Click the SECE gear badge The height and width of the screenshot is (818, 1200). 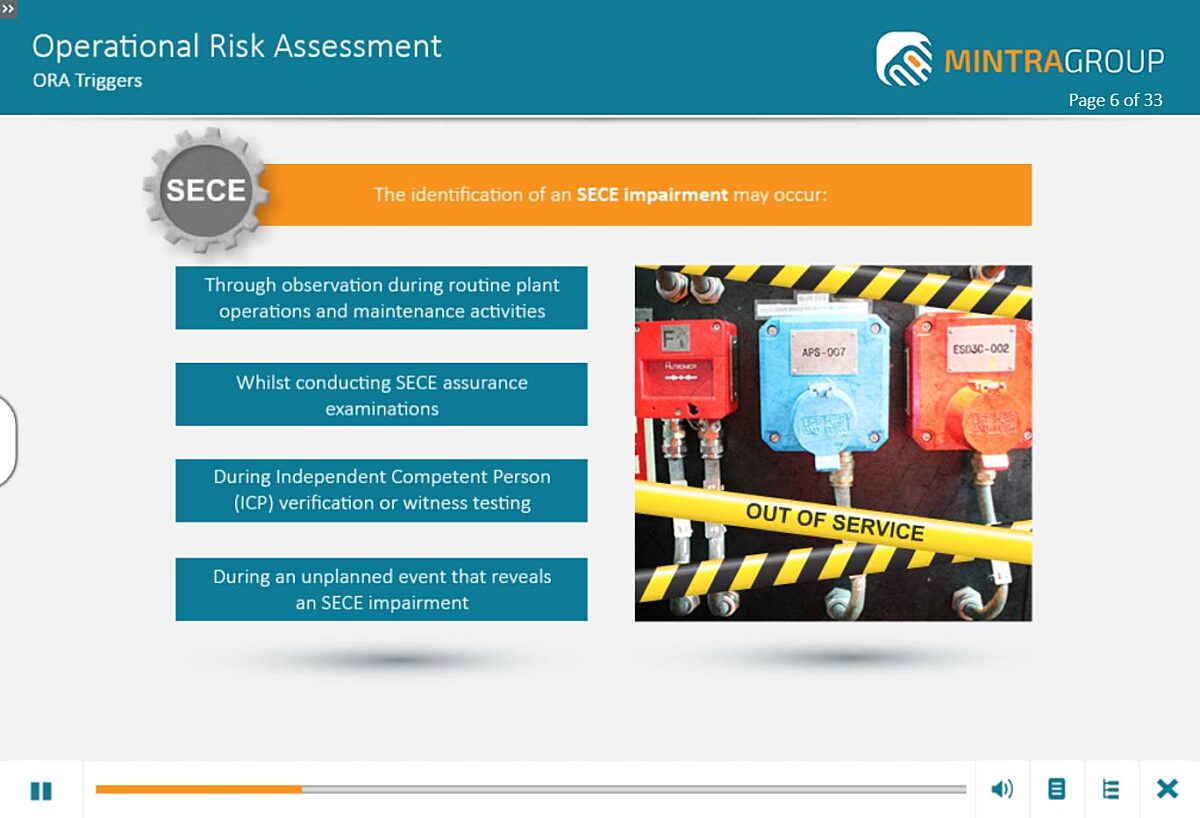pyautogui.click(x=205, y=190)
